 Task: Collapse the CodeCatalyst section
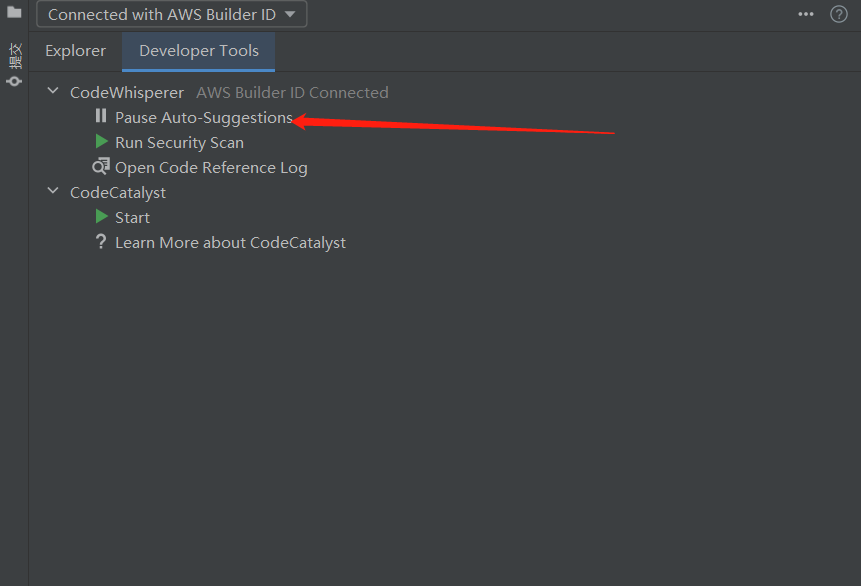pos(52,190)
